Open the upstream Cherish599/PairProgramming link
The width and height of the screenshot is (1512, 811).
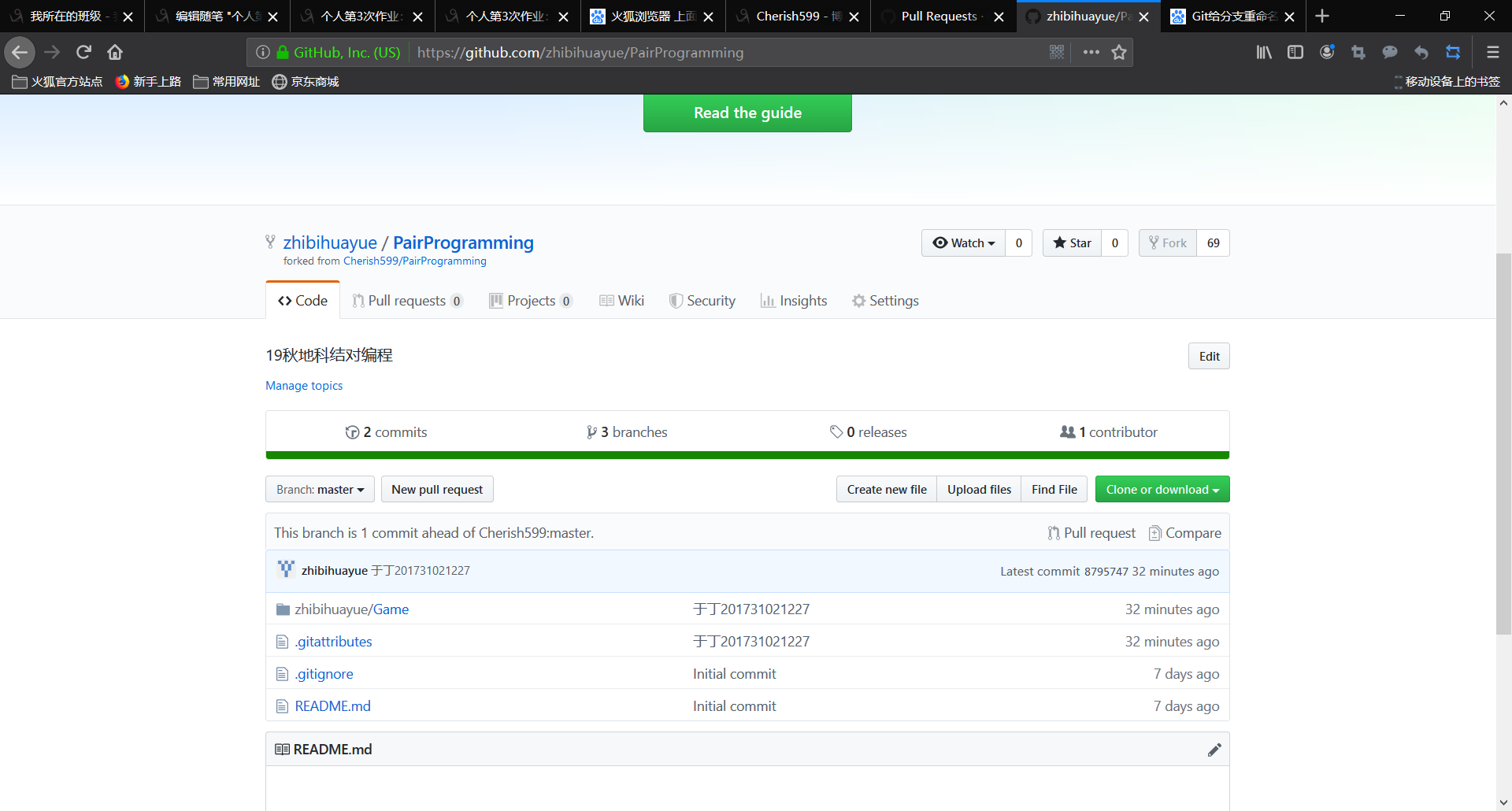(x=414, y=261)
